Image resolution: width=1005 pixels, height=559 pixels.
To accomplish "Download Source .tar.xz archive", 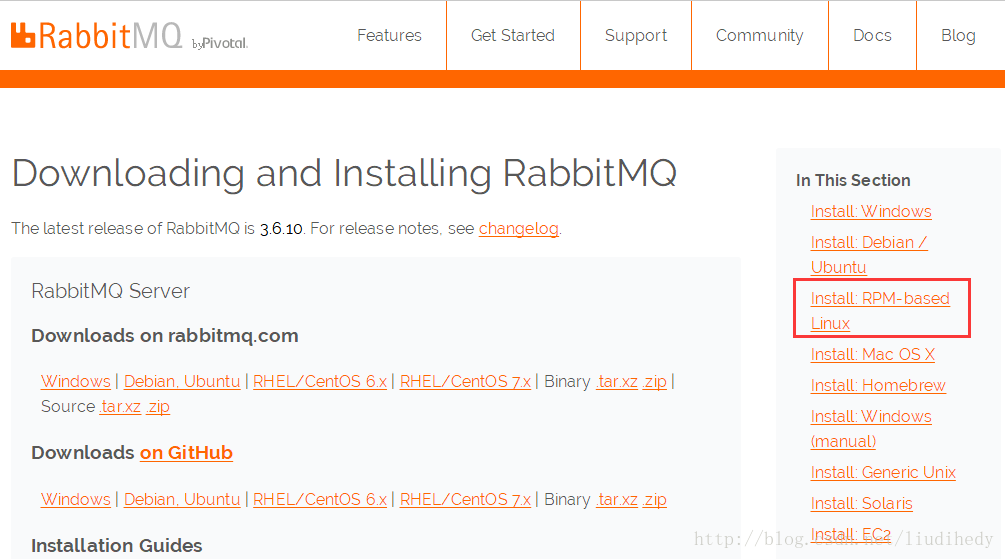I will 120,406.
